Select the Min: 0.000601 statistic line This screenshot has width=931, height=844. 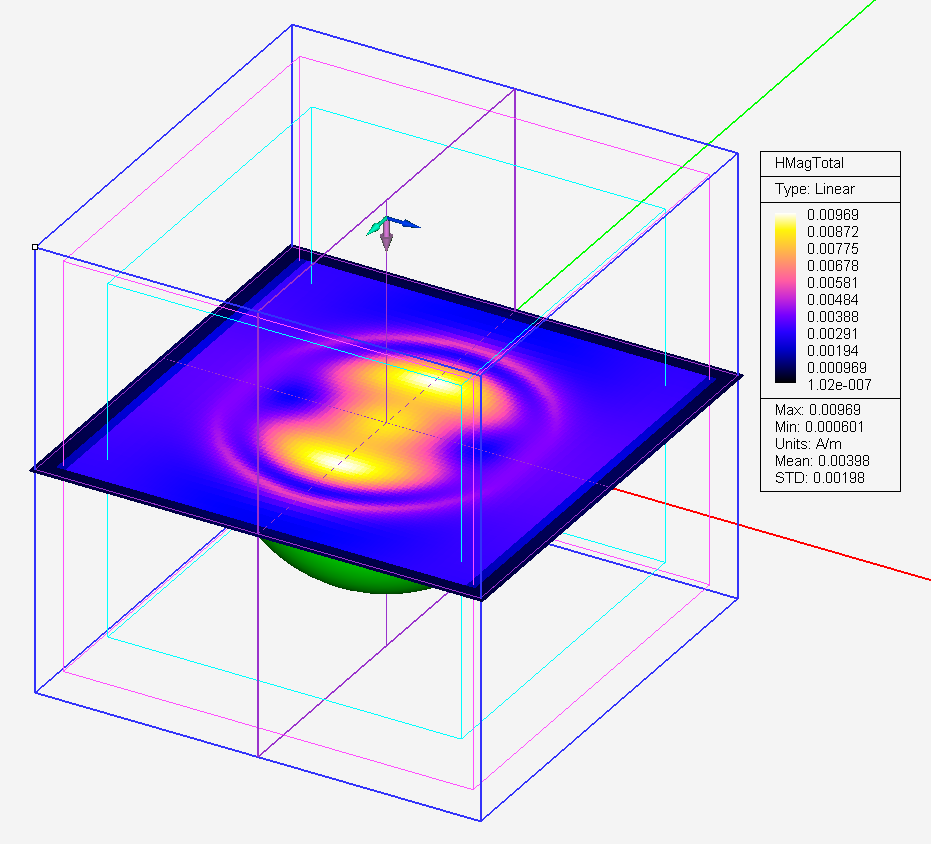[x=820, y=427]
